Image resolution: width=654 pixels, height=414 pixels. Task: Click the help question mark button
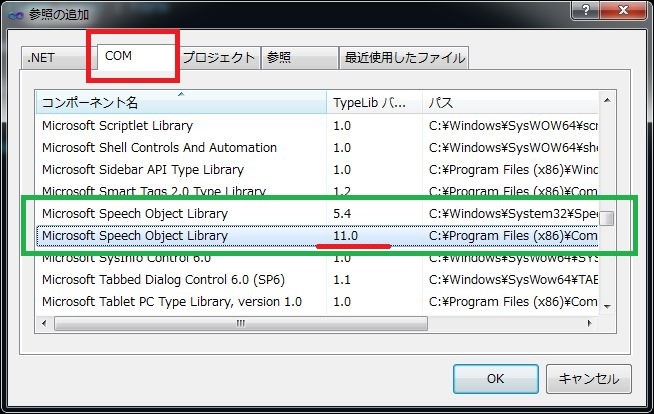point(586,10)
